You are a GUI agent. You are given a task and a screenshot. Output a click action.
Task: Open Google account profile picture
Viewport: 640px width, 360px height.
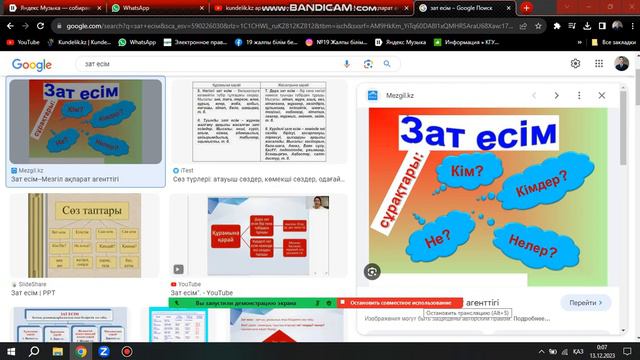(621, 64)
